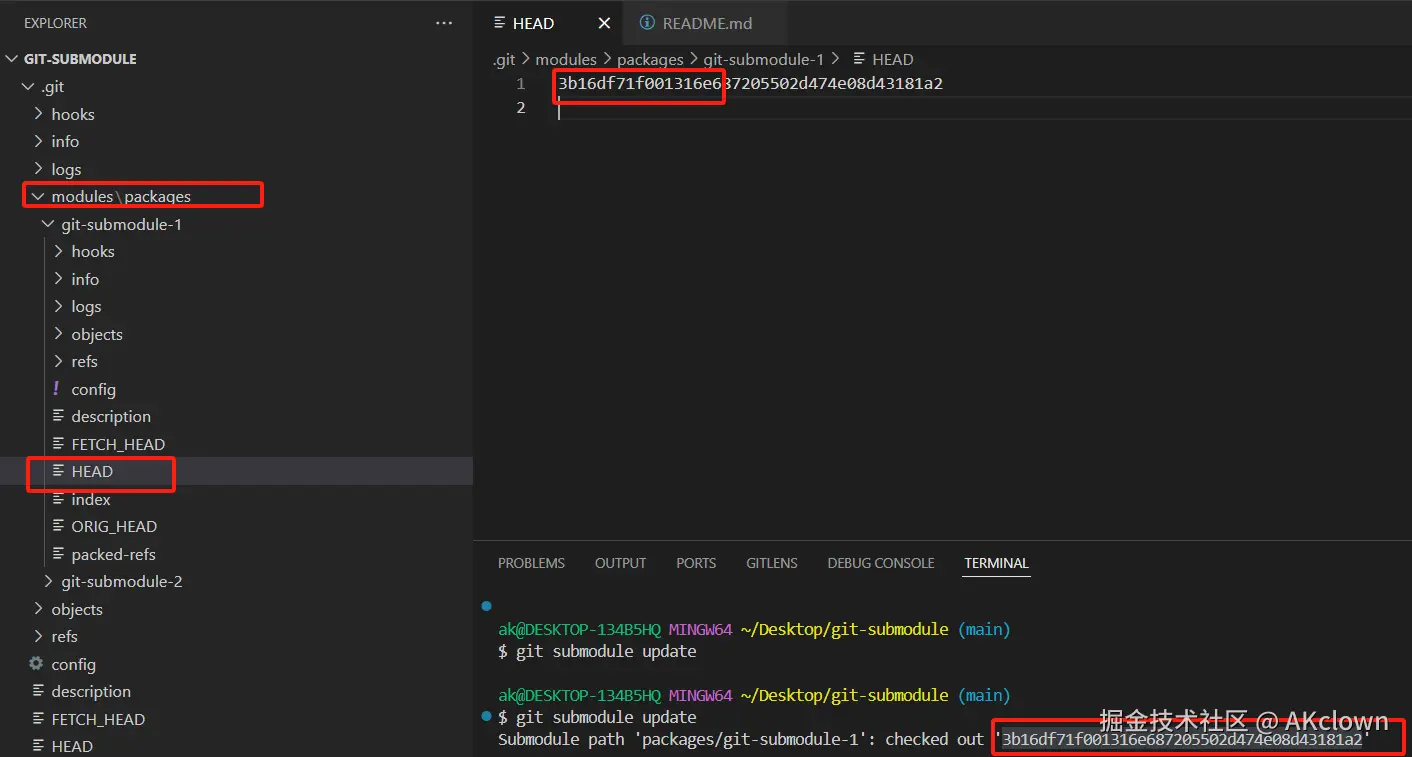Click the info icon on README.md tab
Image resolution: width=1412 pixels, height=757 pixels.
647,23
